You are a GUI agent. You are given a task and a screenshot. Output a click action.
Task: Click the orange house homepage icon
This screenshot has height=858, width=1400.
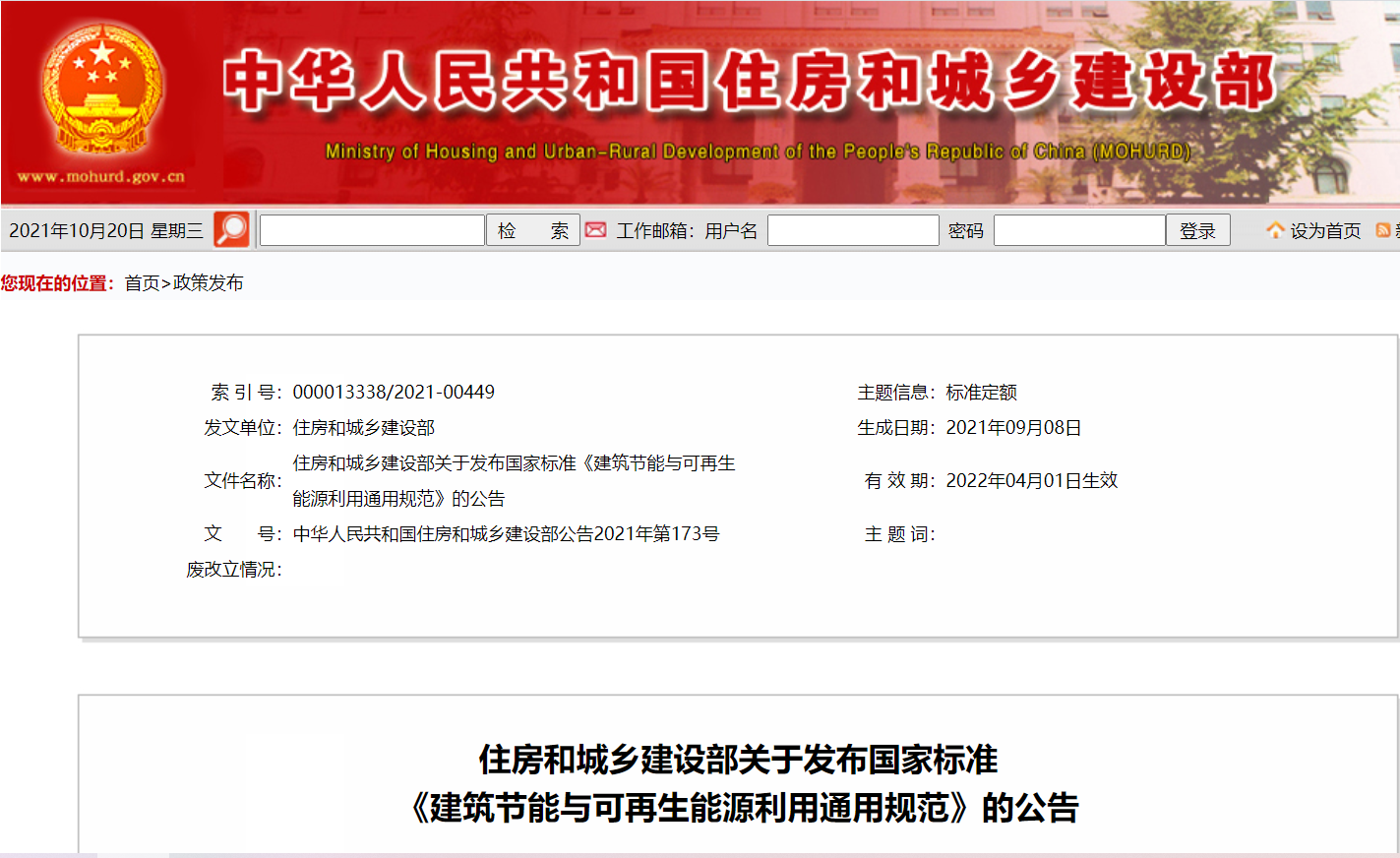point(1275,230)
